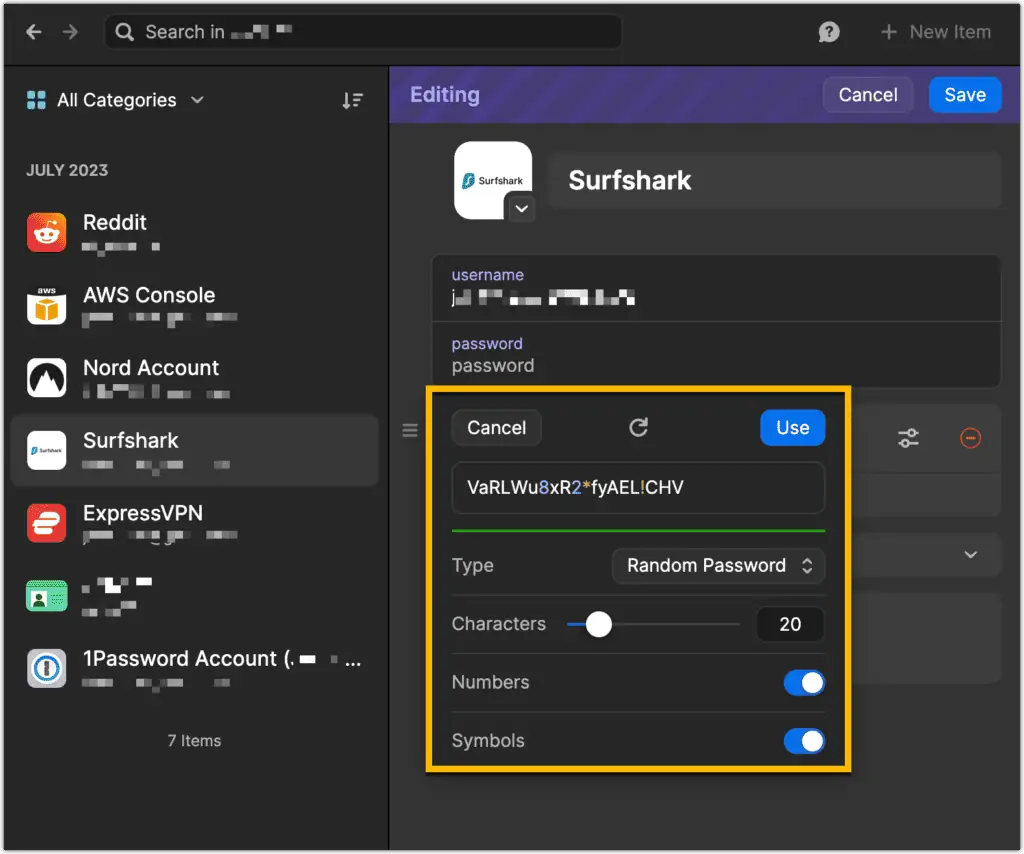Remove field with red minus icon
1024x854 pixels.
[970, 438]
